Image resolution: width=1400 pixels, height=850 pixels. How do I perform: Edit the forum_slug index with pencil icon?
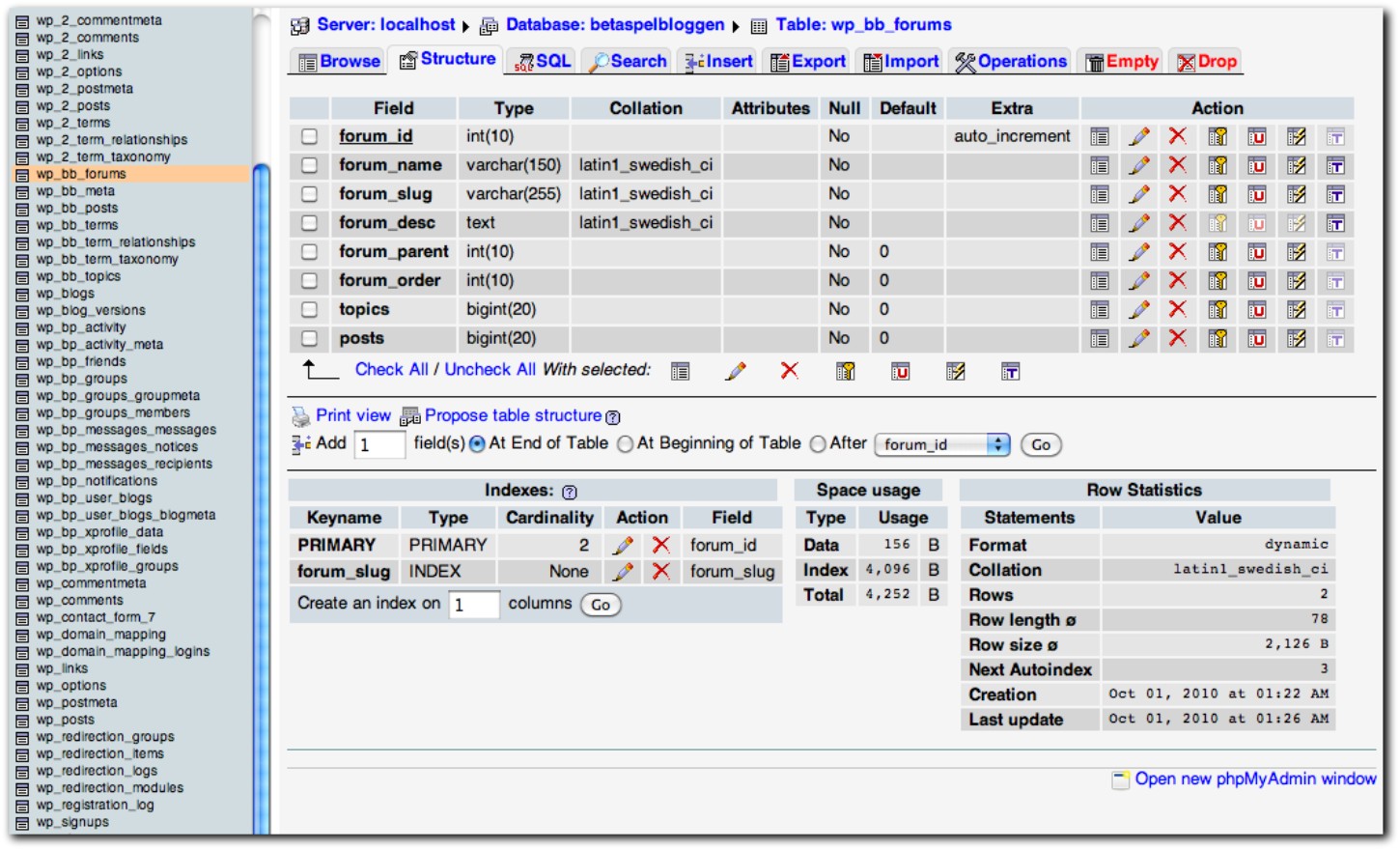click(x=624, y=572)
